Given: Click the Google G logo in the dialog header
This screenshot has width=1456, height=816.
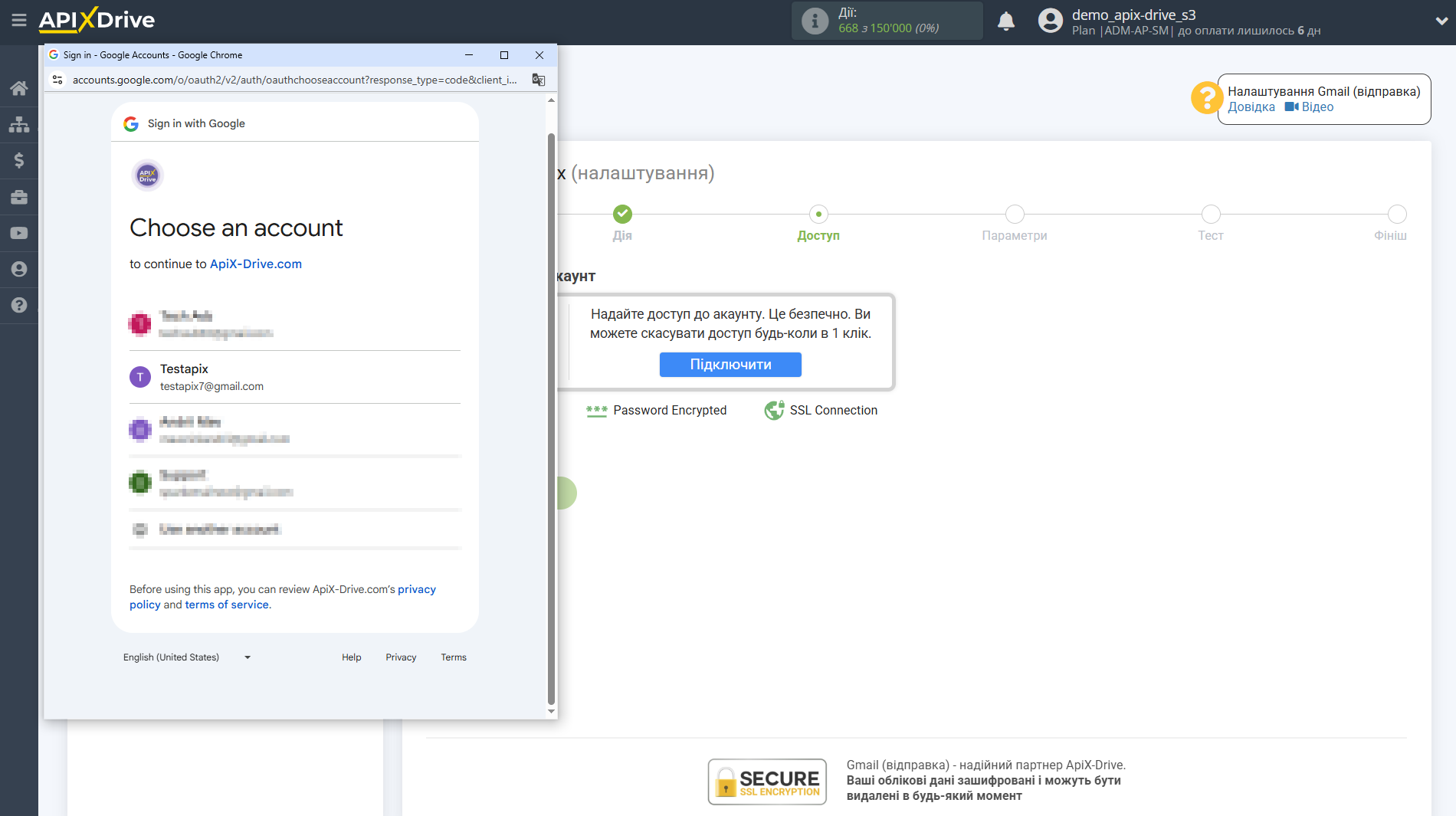Looking at the screenshot, I should click(x=131, y=123).
